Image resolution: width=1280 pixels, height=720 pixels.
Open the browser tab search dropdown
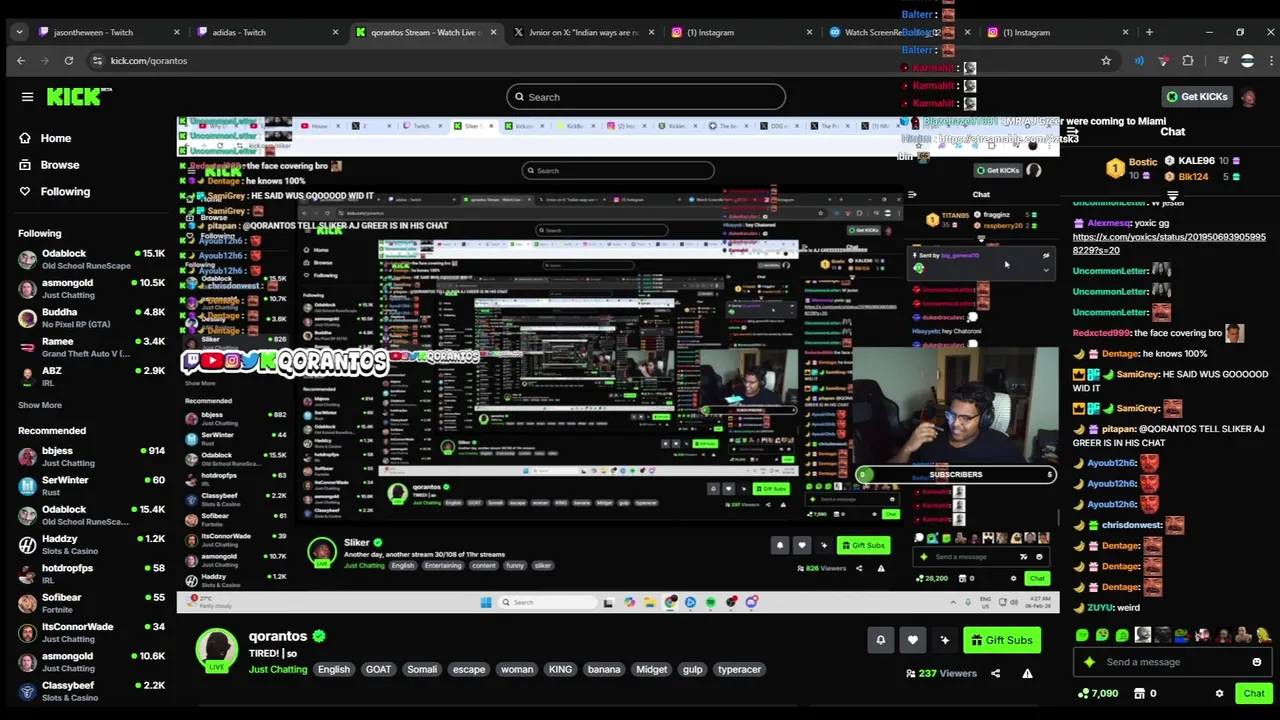pyautogui.click(x=19, y=32)
